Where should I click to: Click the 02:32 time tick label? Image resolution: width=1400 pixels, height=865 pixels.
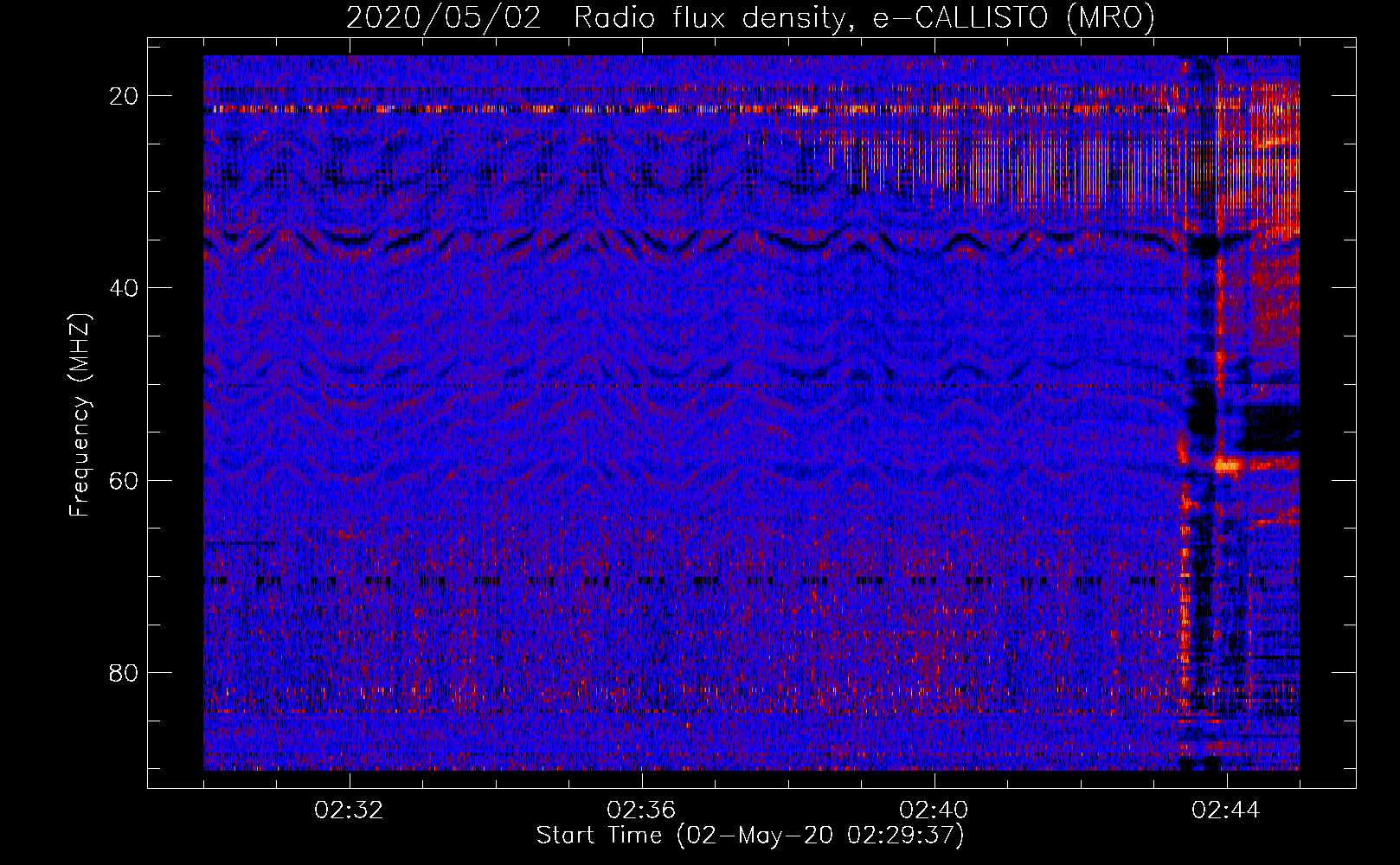point(350,811)
